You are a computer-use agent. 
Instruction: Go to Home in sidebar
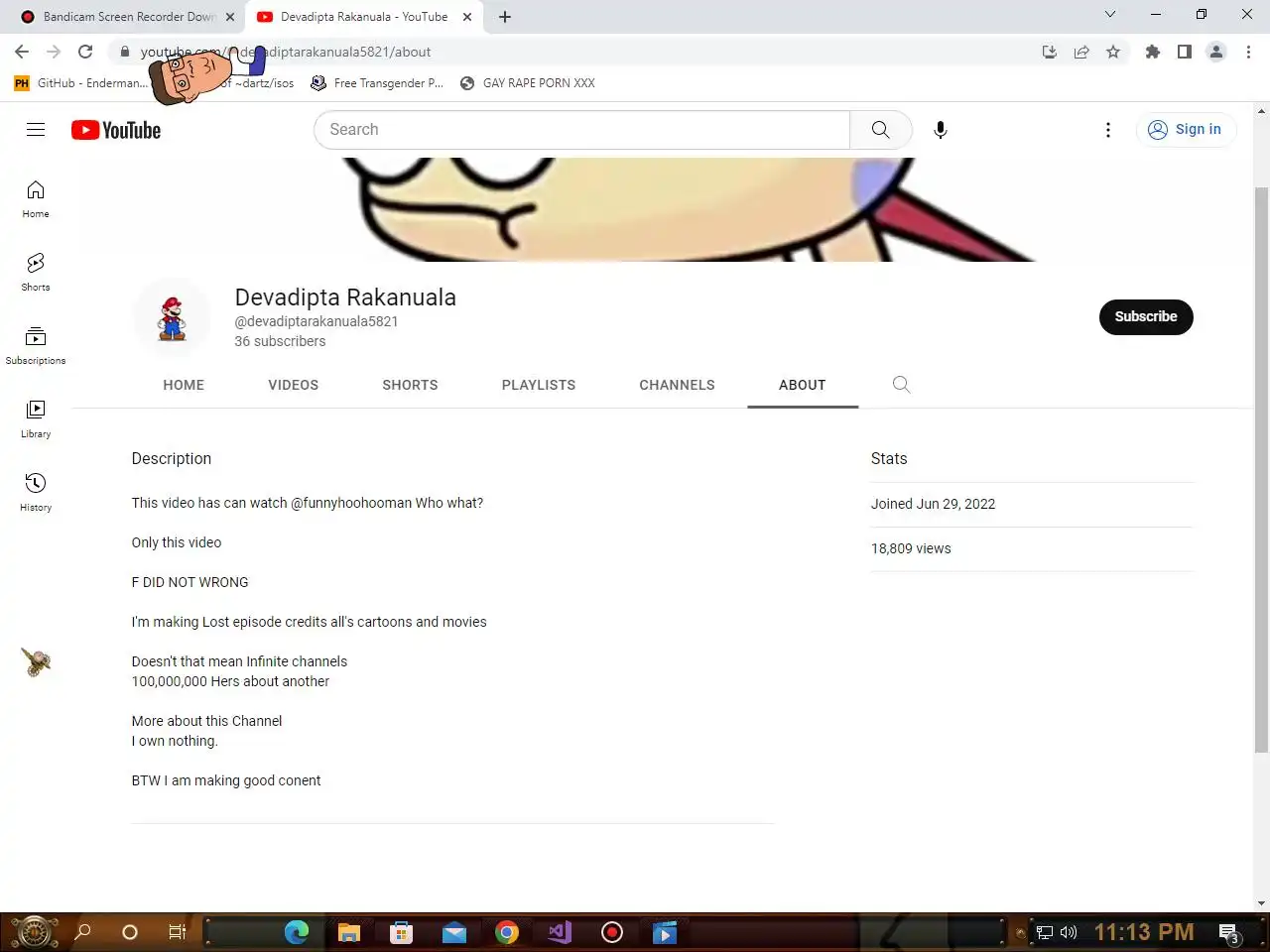pyautogui.click(x=36, y=198)
